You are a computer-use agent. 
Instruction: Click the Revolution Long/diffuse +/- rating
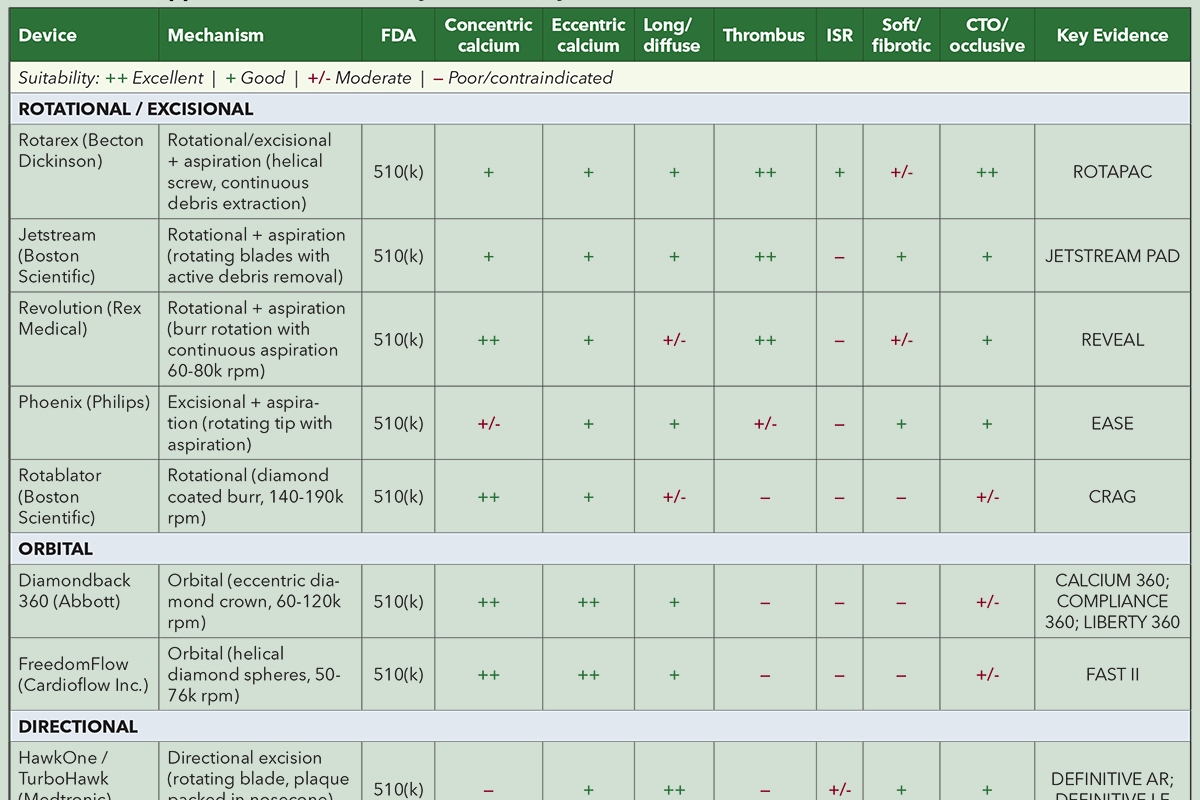(x=674, y=340)
